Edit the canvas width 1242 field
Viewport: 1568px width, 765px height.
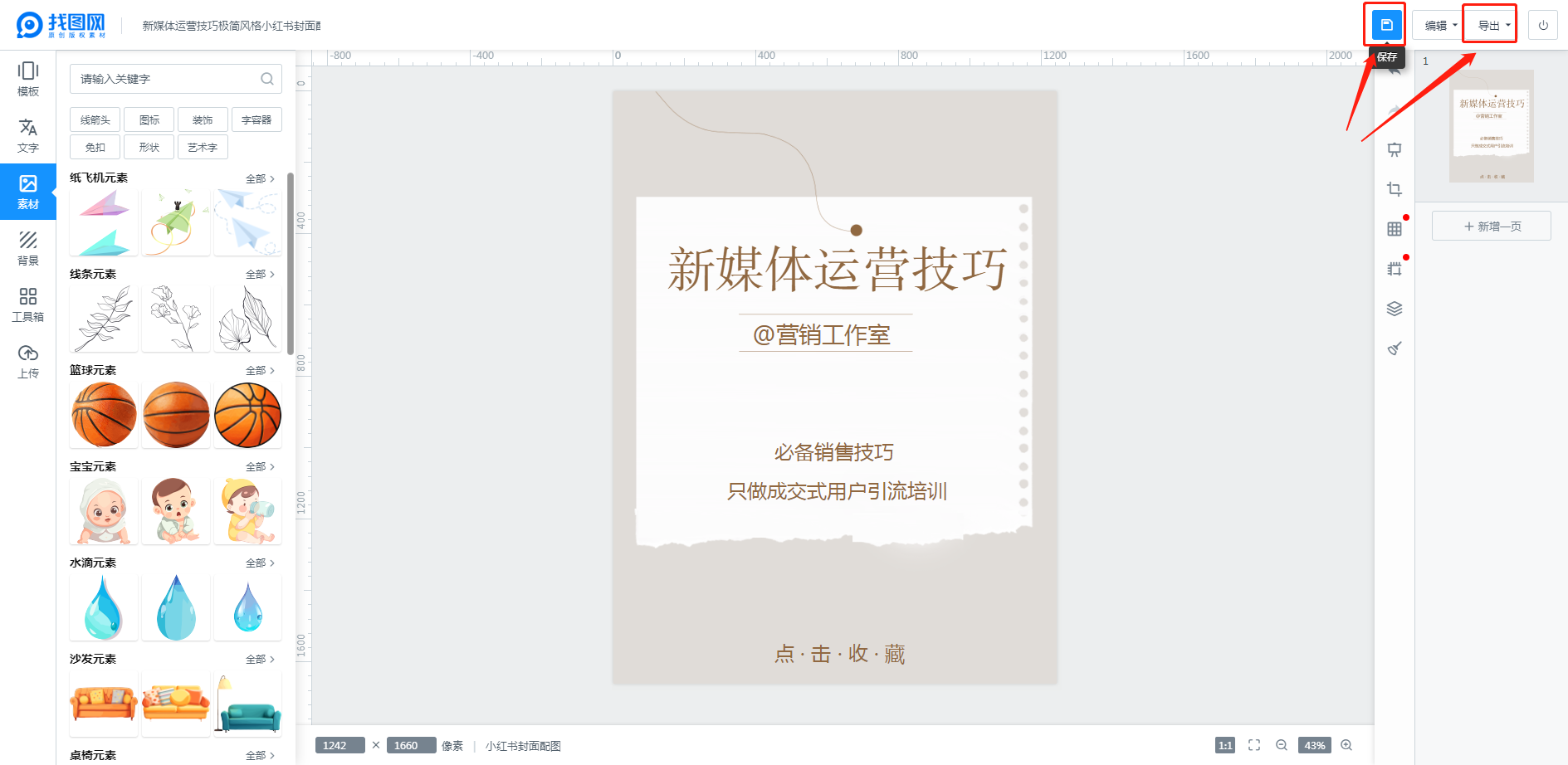(339, 745)
